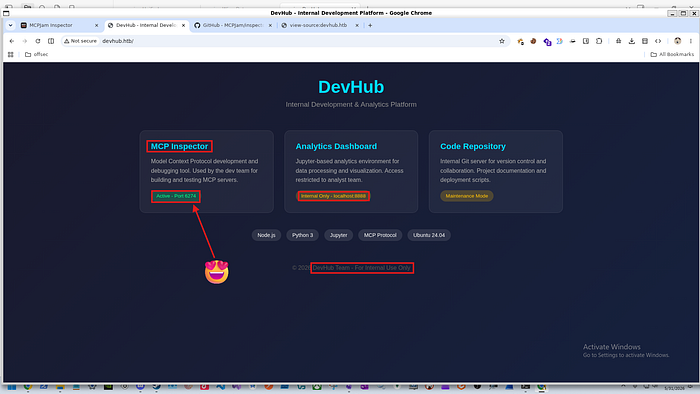This screenshot has width=700, height=394.
Task: Reload the devhub.htb page
Action: [x=38, y=41]
